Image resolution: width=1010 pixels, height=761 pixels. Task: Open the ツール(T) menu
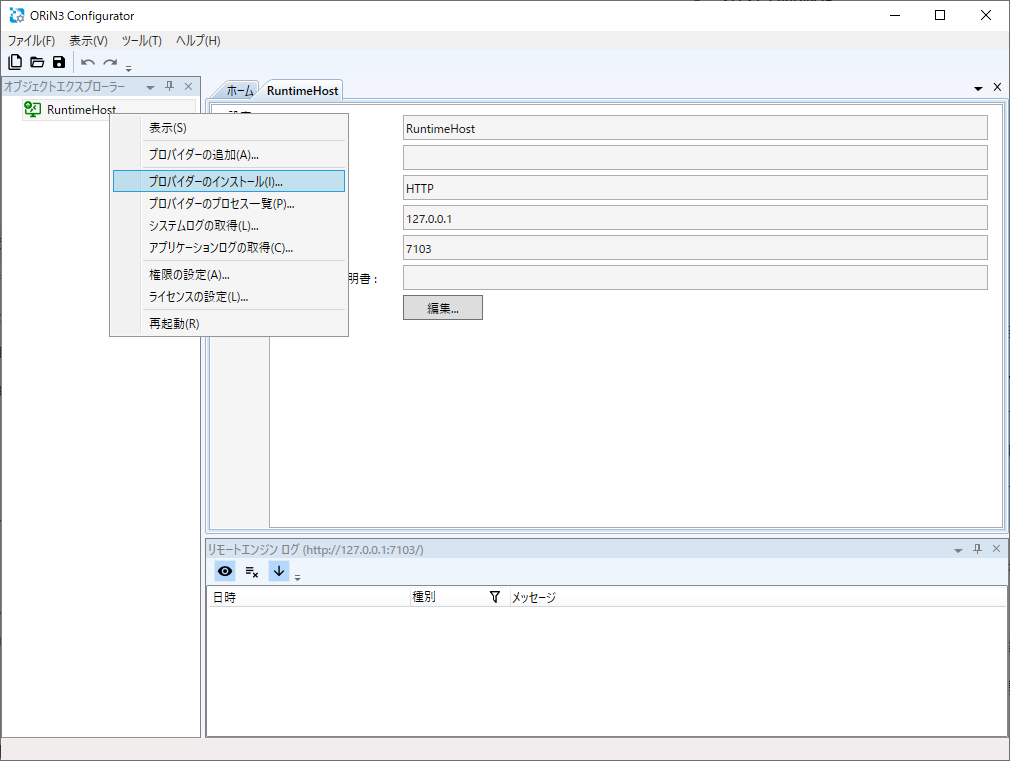click(142, 41)
